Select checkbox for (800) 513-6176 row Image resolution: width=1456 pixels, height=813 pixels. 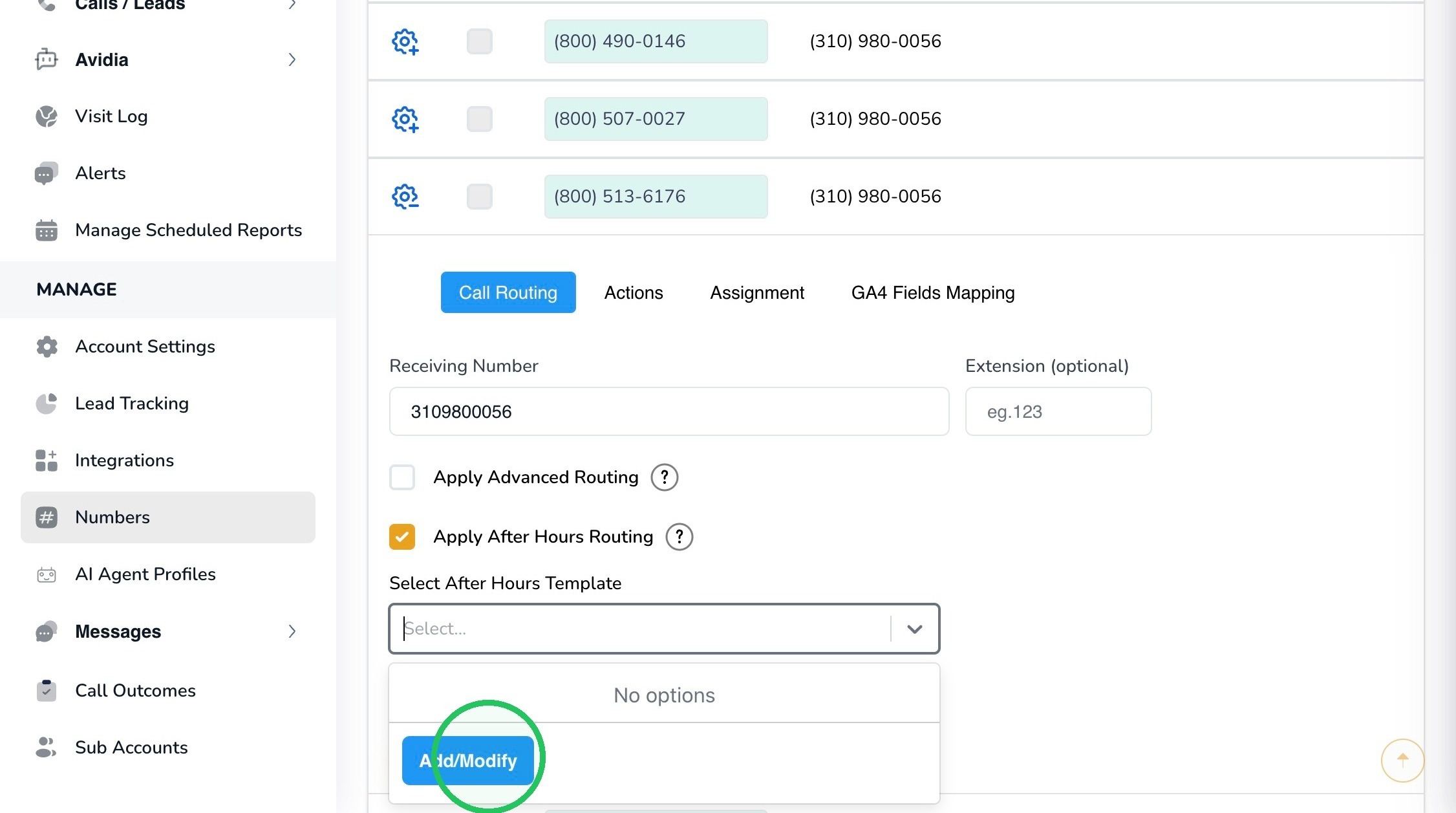480,197
